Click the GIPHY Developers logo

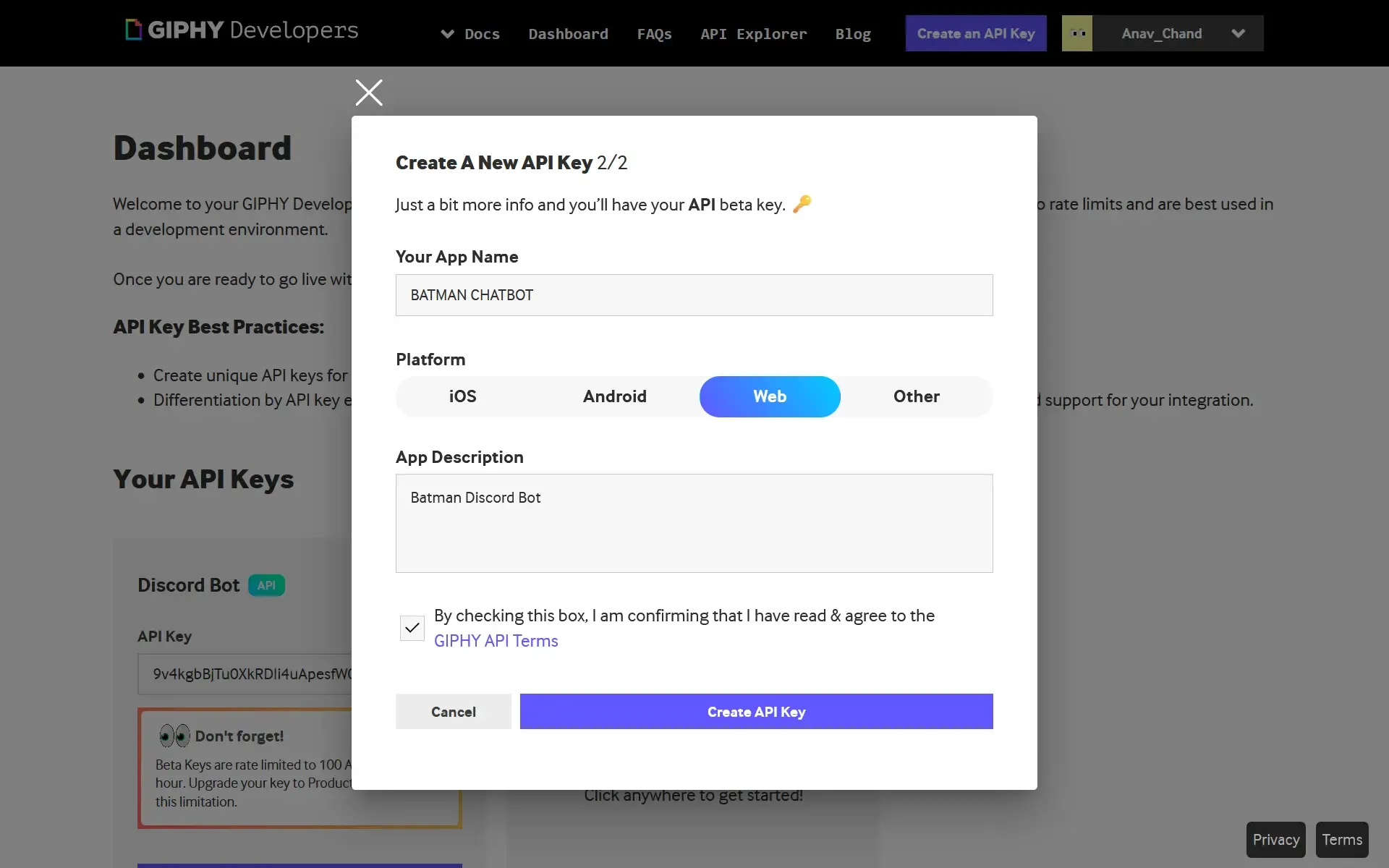tap(241, 30)
